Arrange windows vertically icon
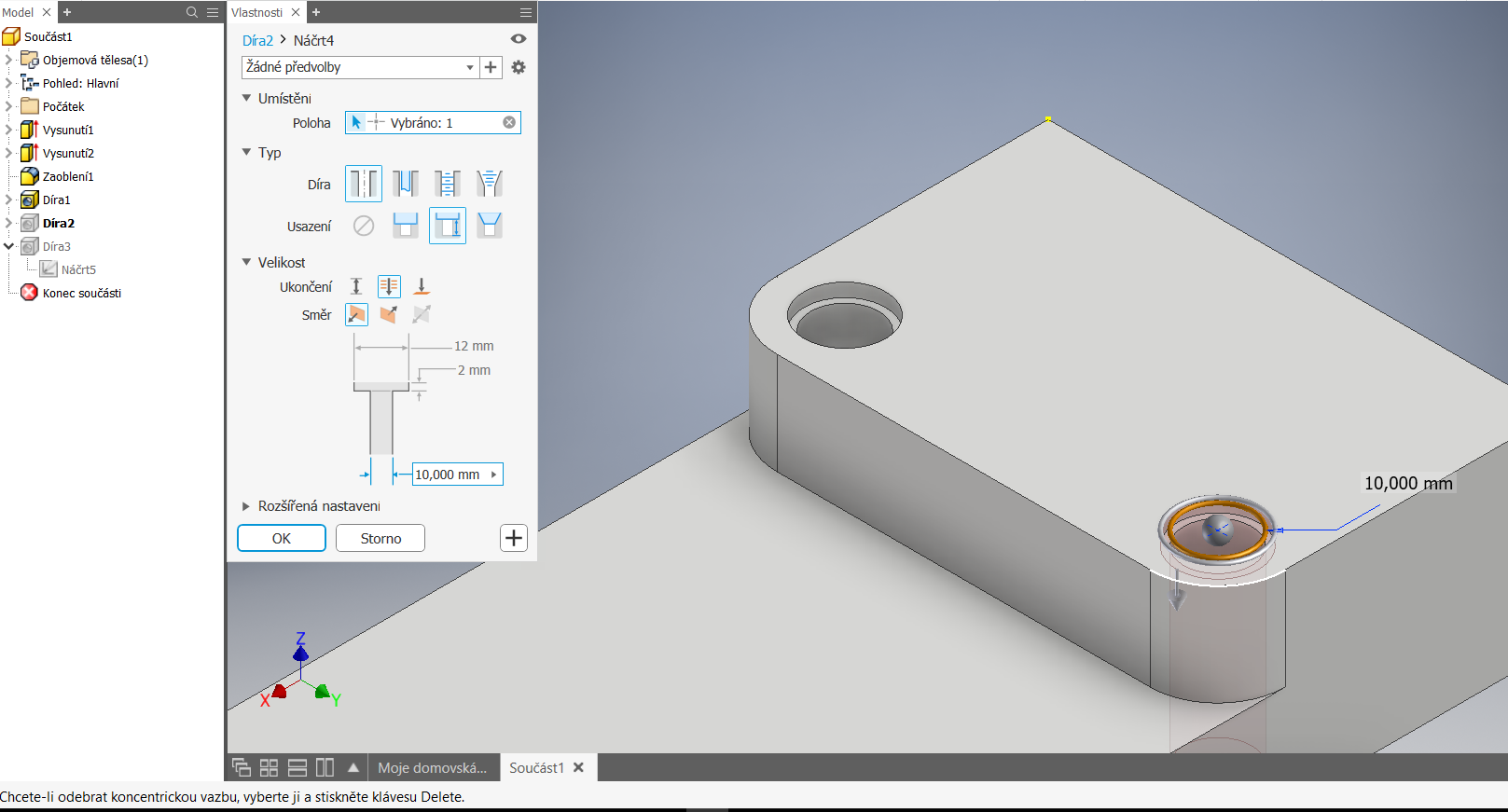Viewport: 1508px width, 812px height. pos(325,767)
